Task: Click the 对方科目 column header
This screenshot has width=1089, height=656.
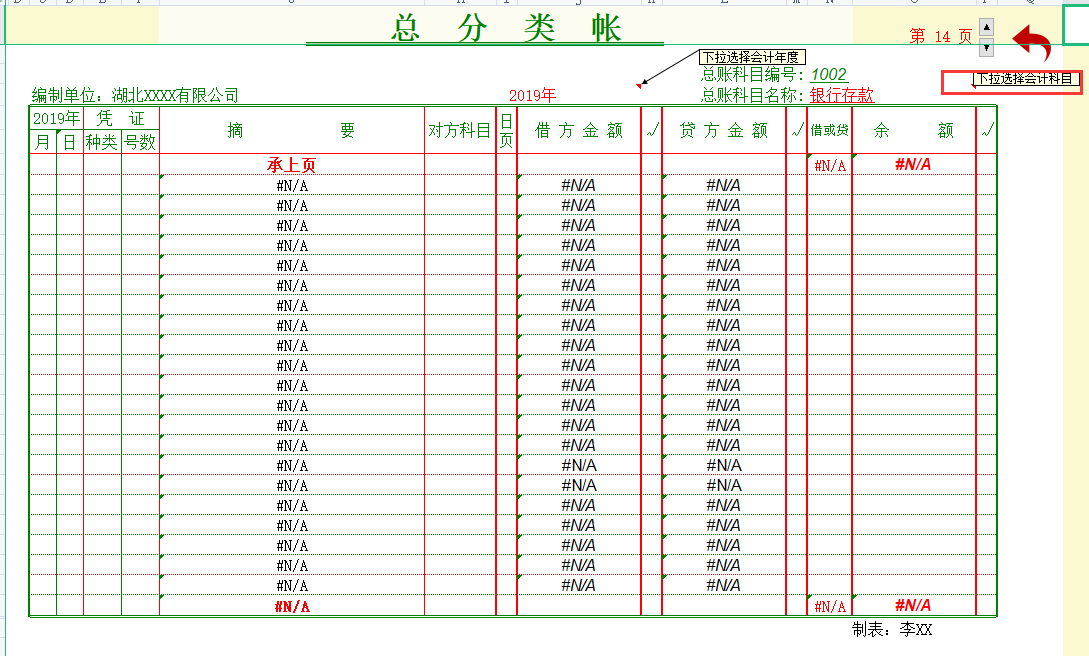Action: tap(459, 131)
